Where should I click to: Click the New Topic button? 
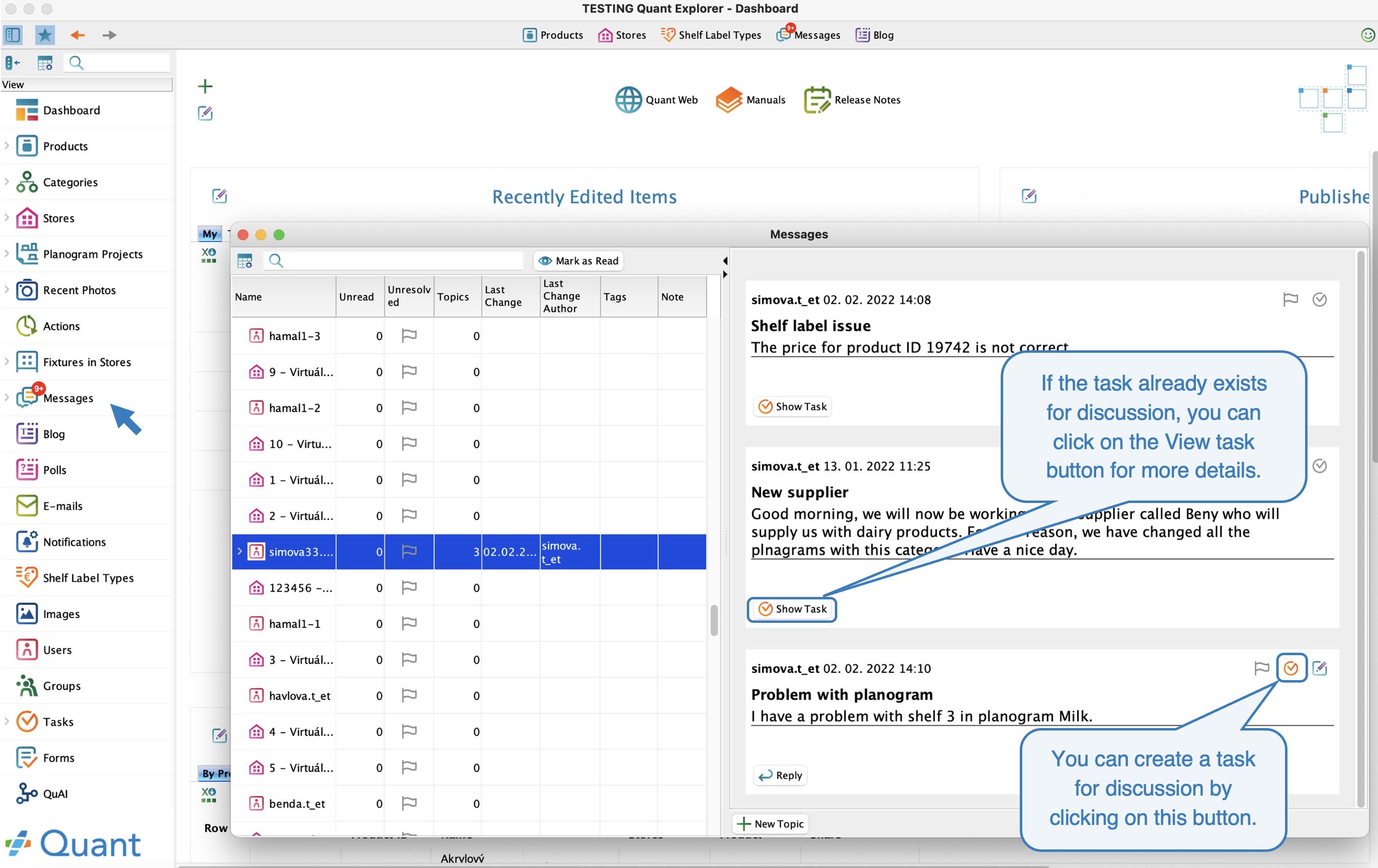pos(771,824)
